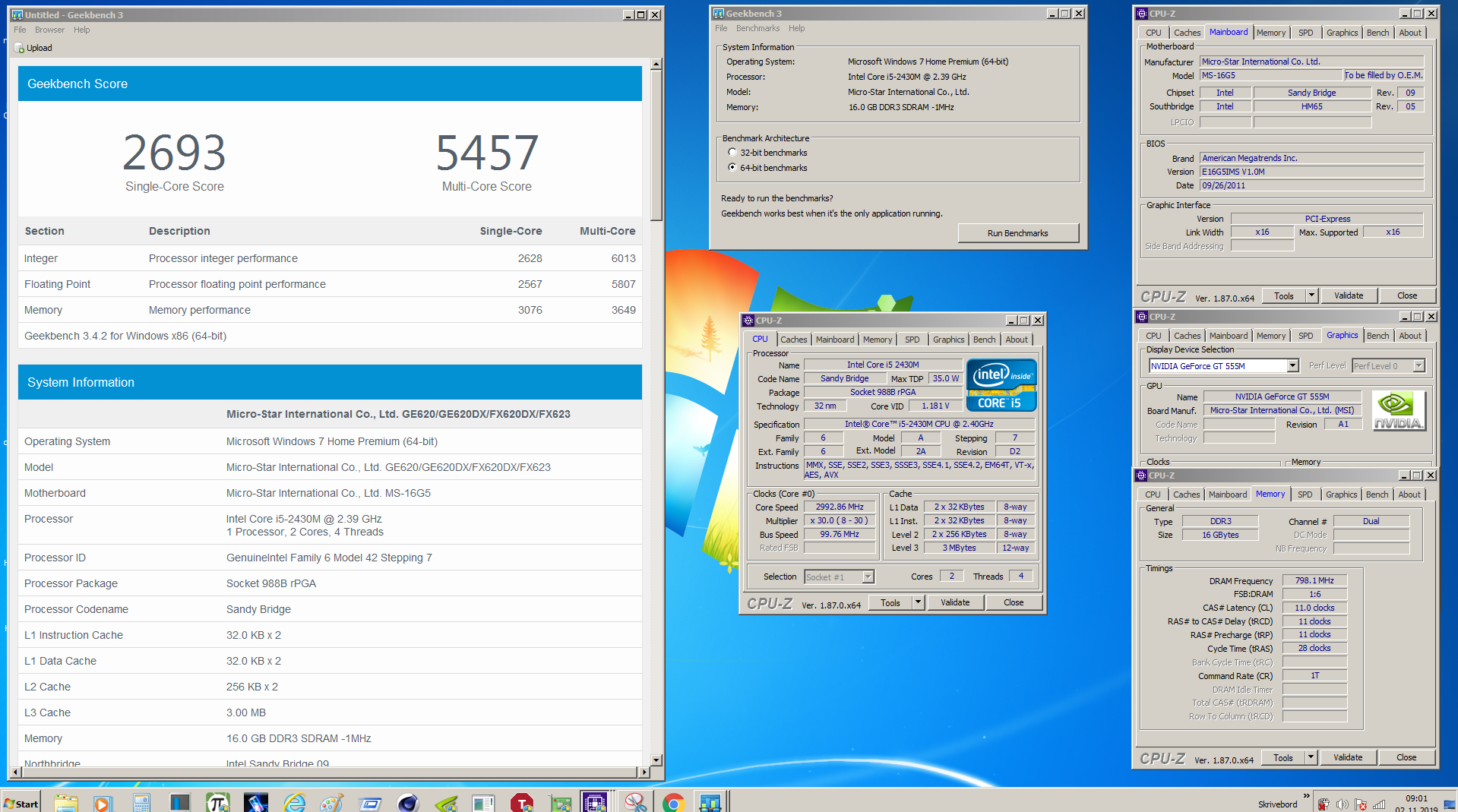Open Bench tab in Graphics CPU-Z window
This screenshot has height=812, width=1458.
pyautogui.click(x=1377, y=336)
